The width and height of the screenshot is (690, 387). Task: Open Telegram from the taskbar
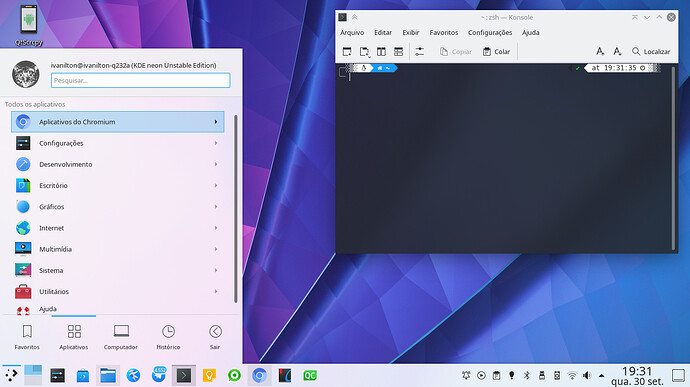click(158, 375)
